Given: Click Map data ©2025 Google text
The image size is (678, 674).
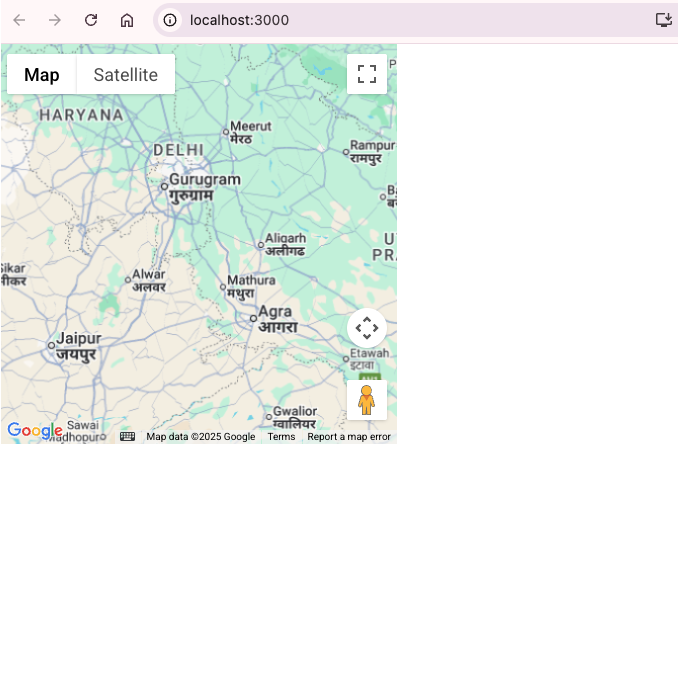Looking at the screenshot, I should click(x=201, y=437).
